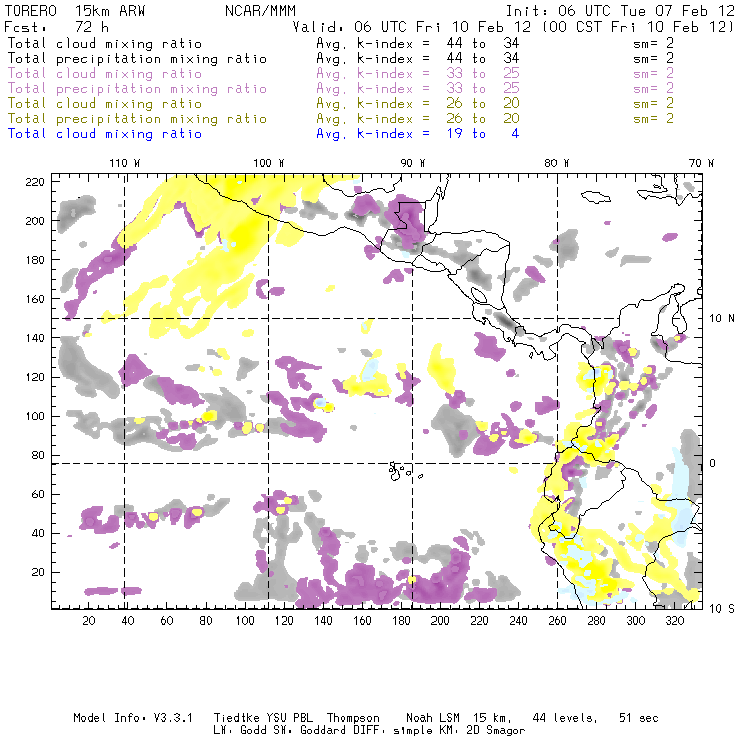The width and height of the screenshot is (740, 740).
Task: Click '20' on the vertical axis
Action: coord(38,572)
